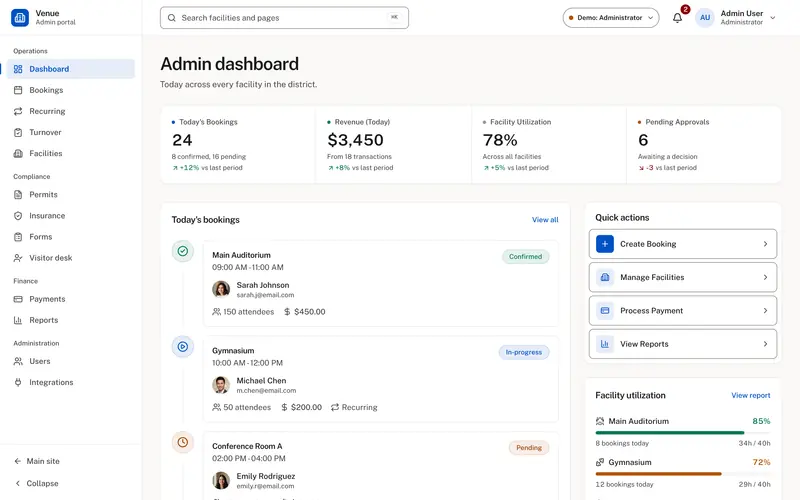This screenshot has width=800, height=500.
Task: Open View report in Facility utilization
Action: (751, 395)
